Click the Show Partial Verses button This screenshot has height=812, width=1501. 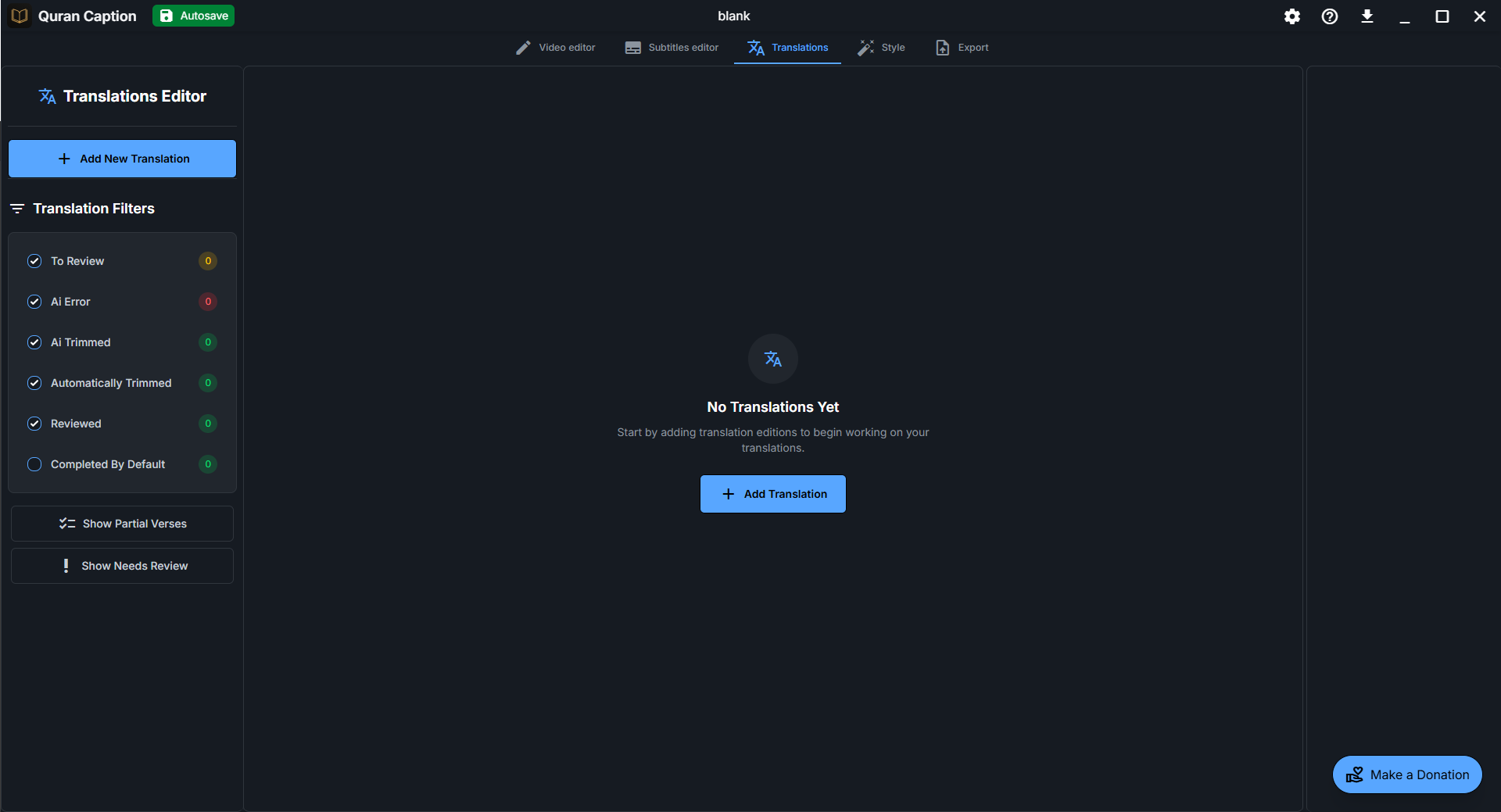coord(122,524)
